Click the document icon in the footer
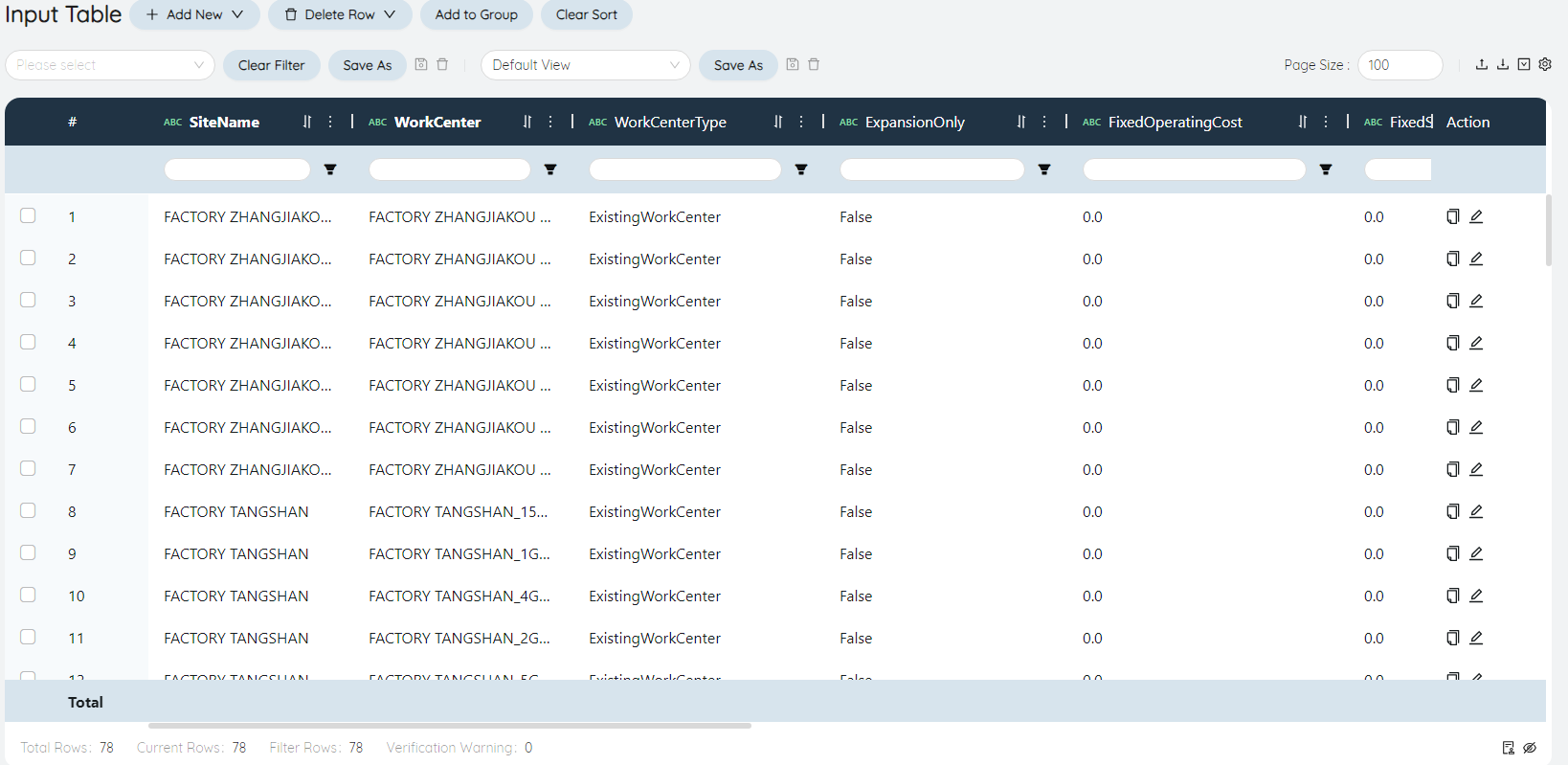The image size is (1568, 765). tap(1509, 748)
